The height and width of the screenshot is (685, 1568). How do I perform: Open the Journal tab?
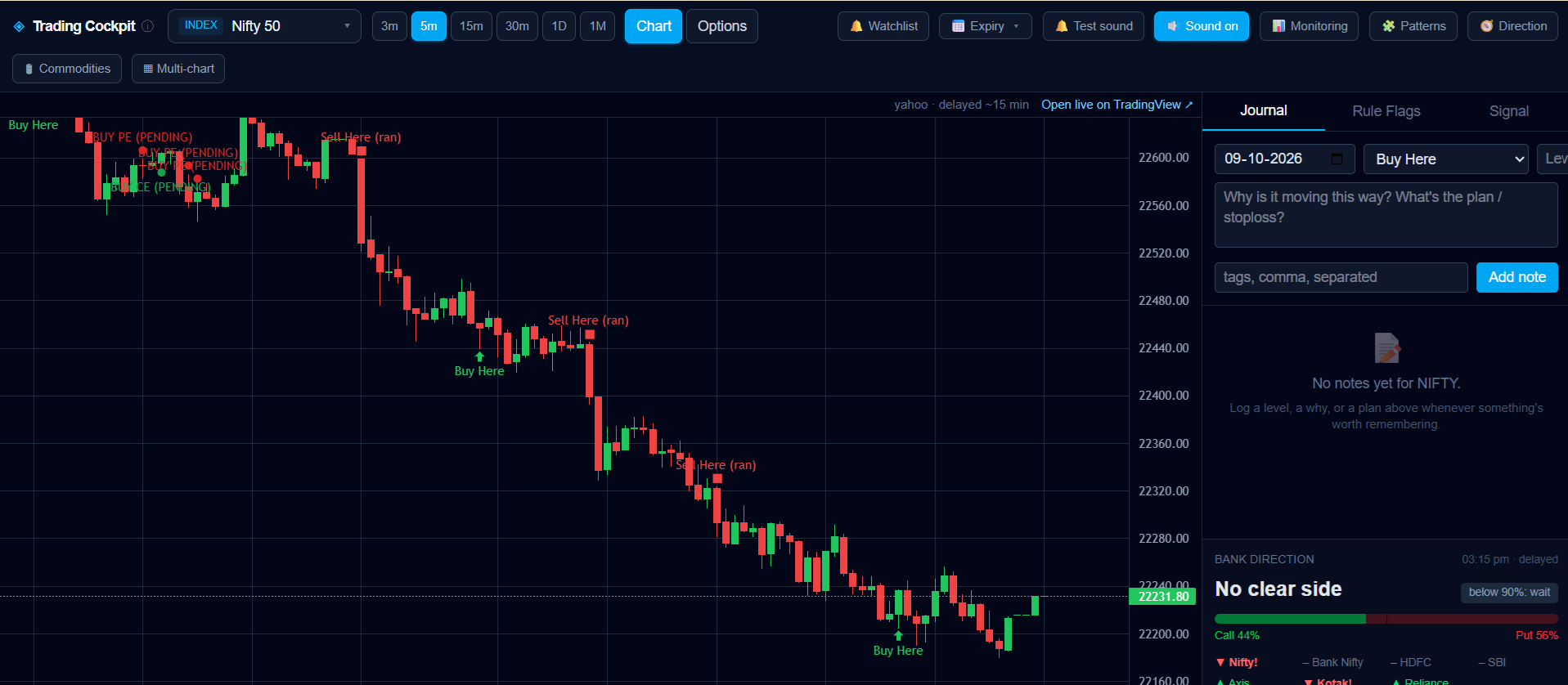coord(1264,111)
